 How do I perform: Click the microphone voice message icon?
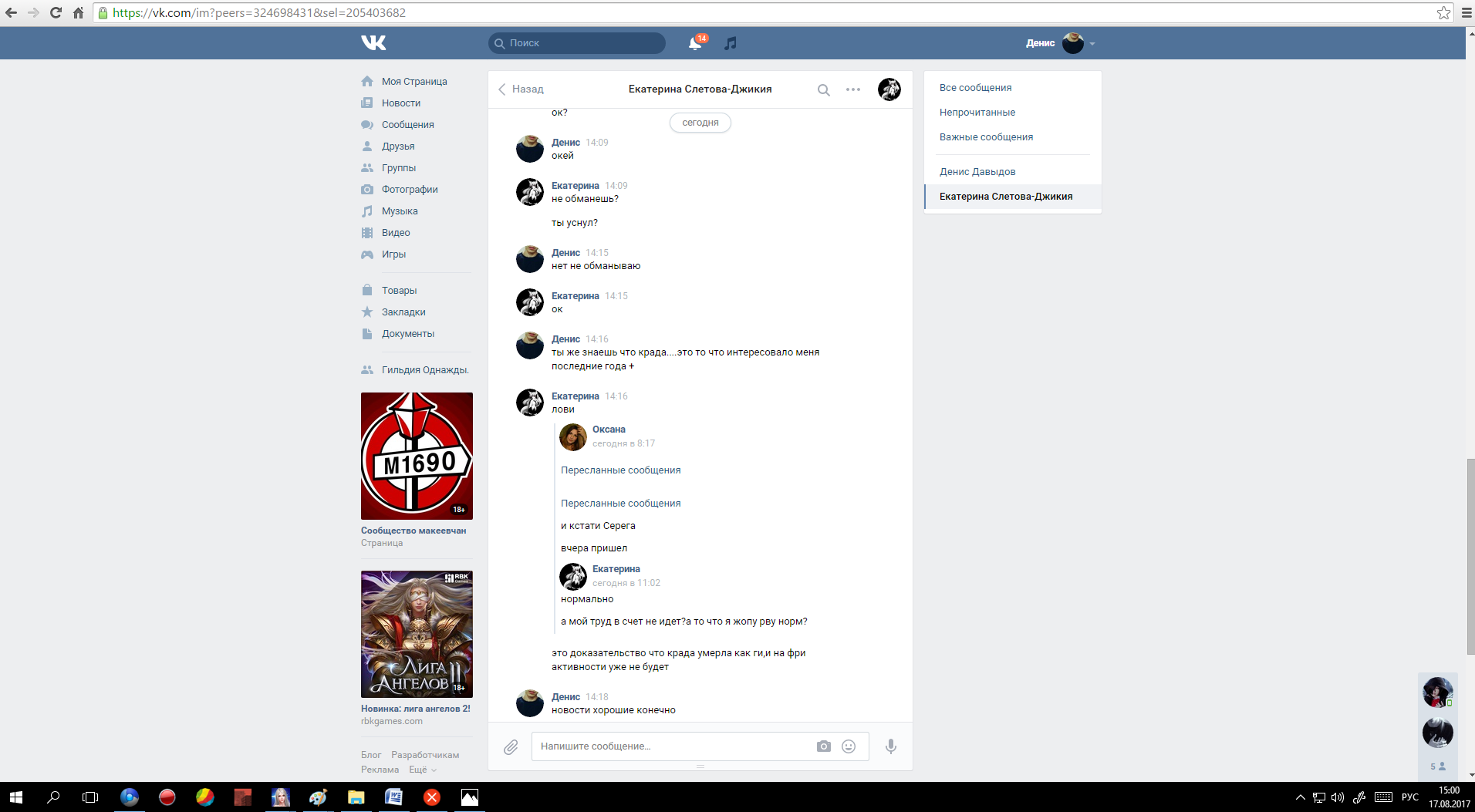tap(891, 746)
